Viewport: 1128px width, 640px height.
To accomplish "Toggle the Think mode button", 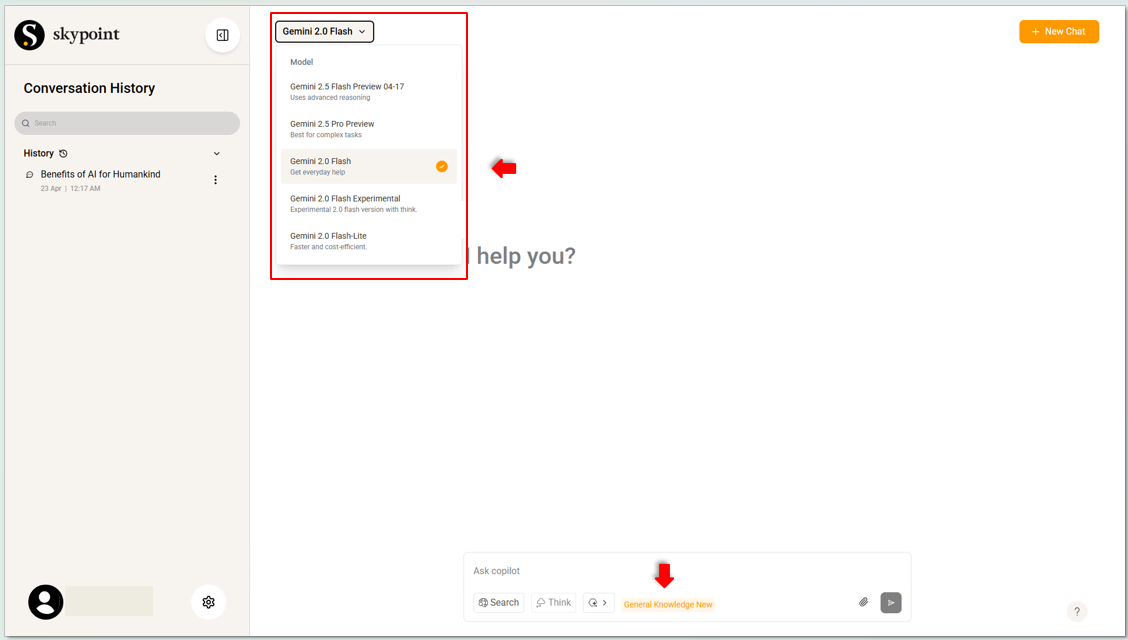I will point(553,602).
